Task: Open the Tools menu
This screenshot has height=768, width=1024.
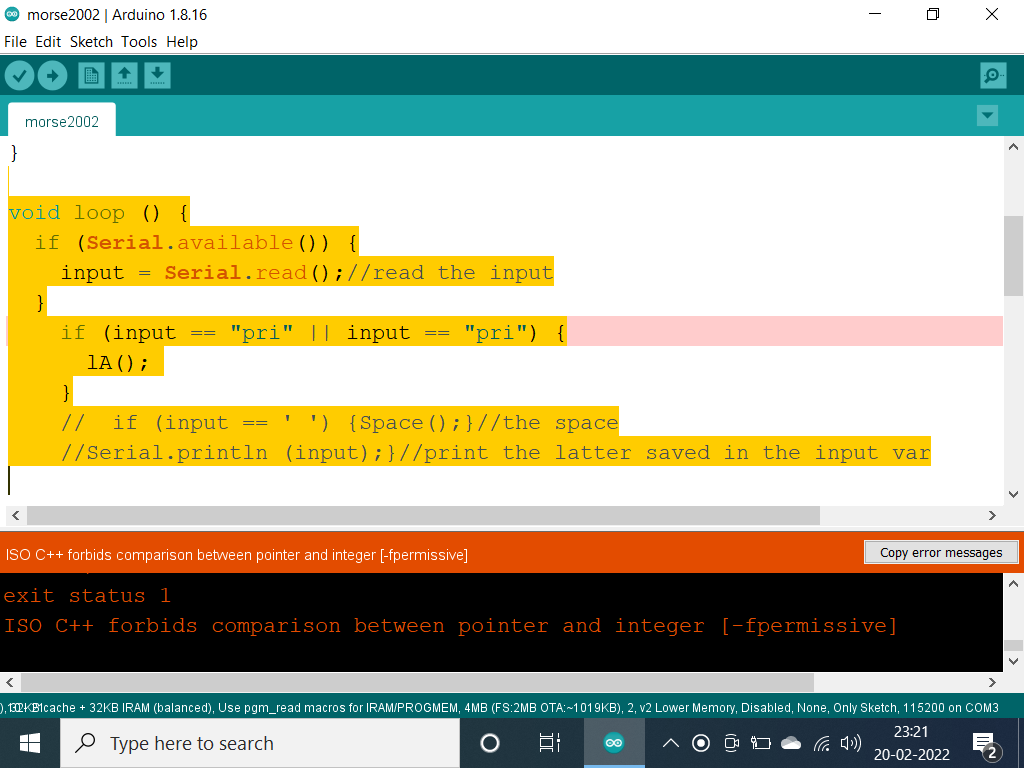Action: [x=139, y=42]
